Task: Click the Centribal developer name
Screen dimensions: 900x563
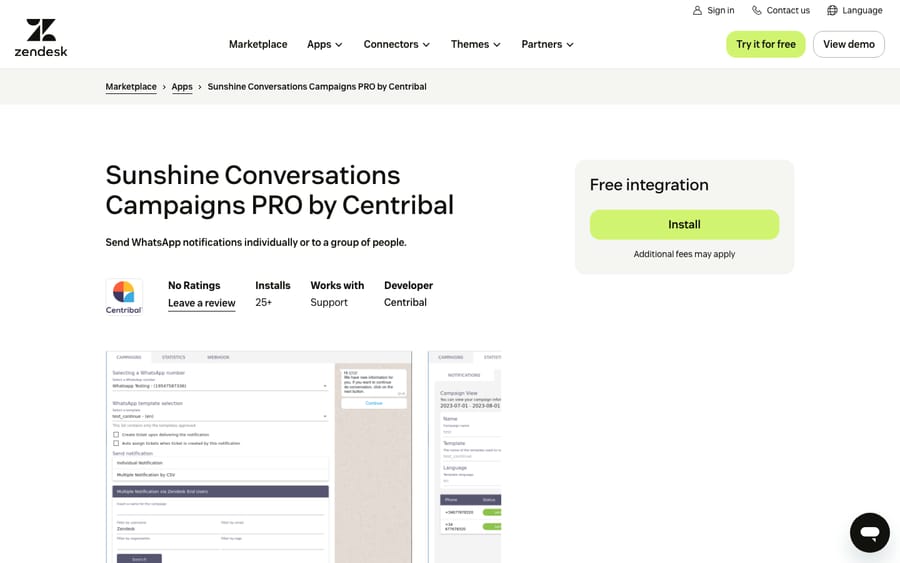Action: coord(405,302)
